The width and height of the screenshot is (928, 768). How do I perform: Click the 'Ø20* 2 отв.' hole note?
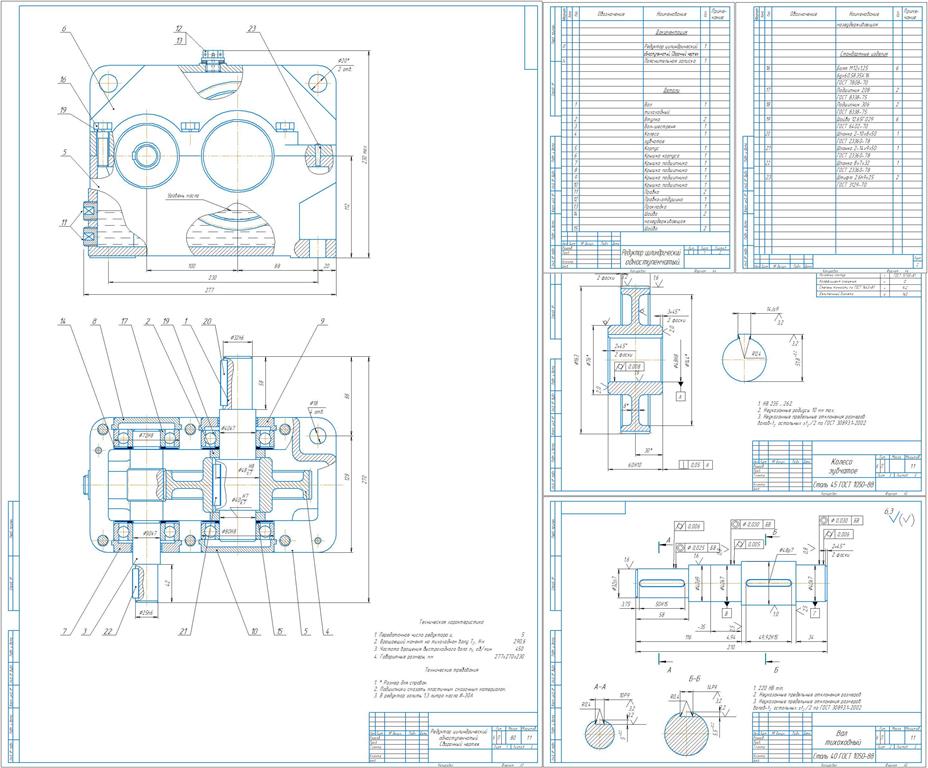tap(344, 64)
